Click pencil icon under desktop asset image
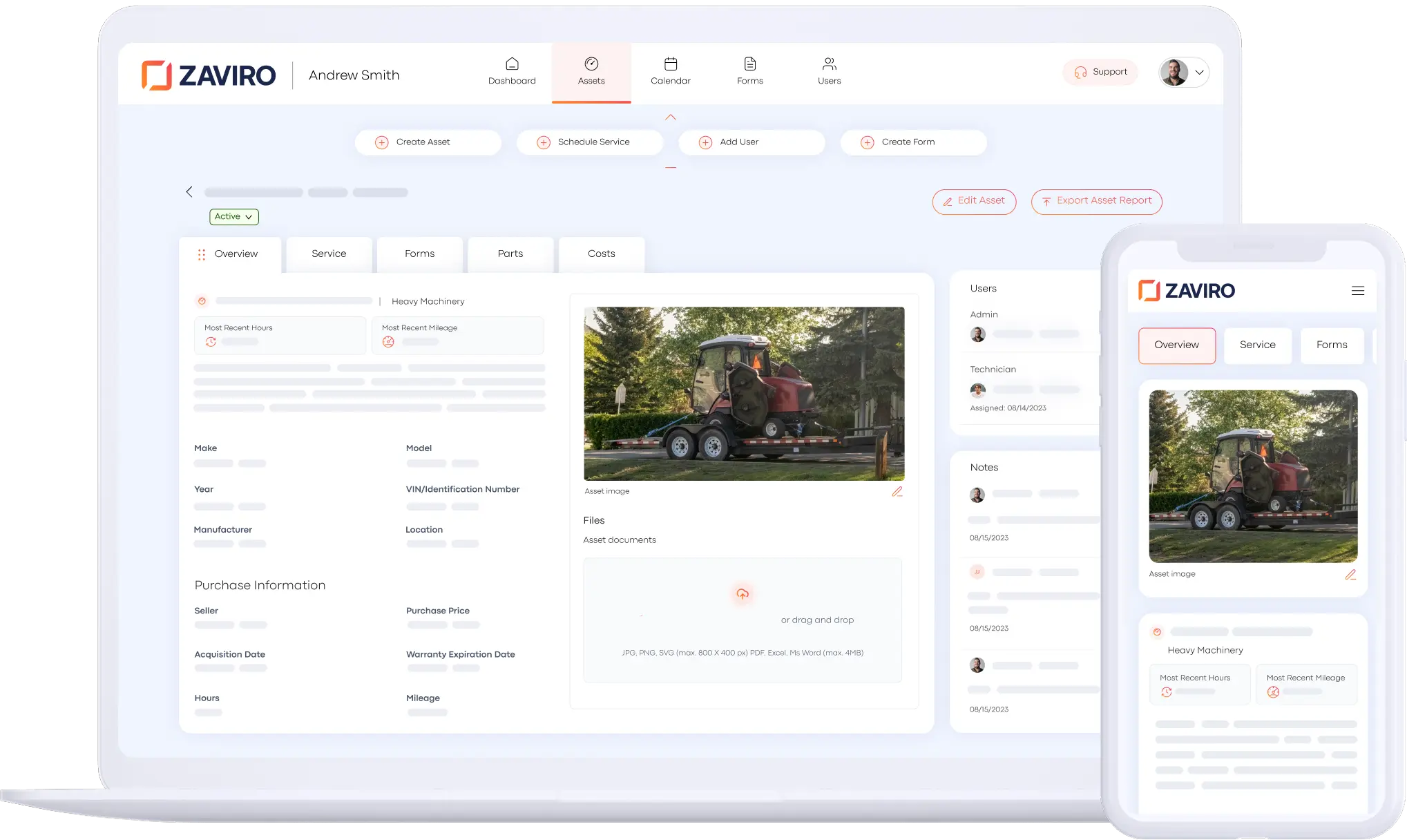The height and width of the screenshot is (840, 1407). (x=897, y=492)
